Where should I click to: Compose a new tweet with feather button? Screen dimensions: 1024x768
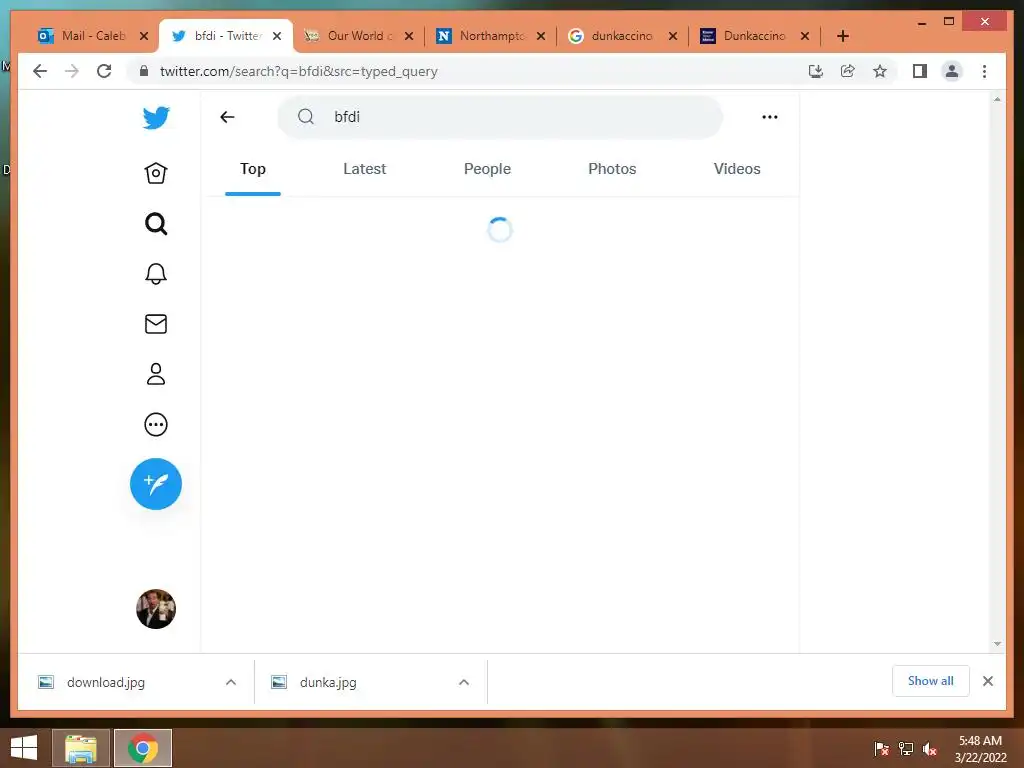click(155, 484)
